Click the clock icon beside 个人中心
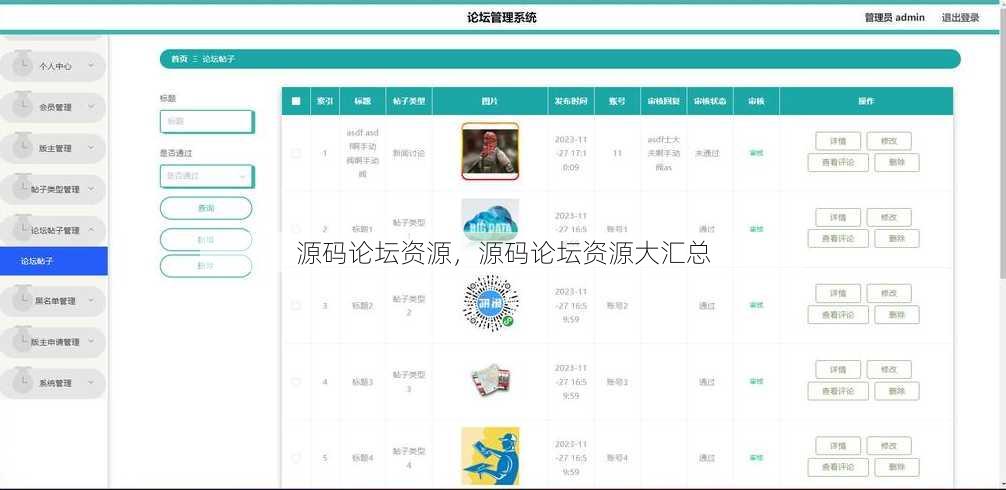 [22, 65]
